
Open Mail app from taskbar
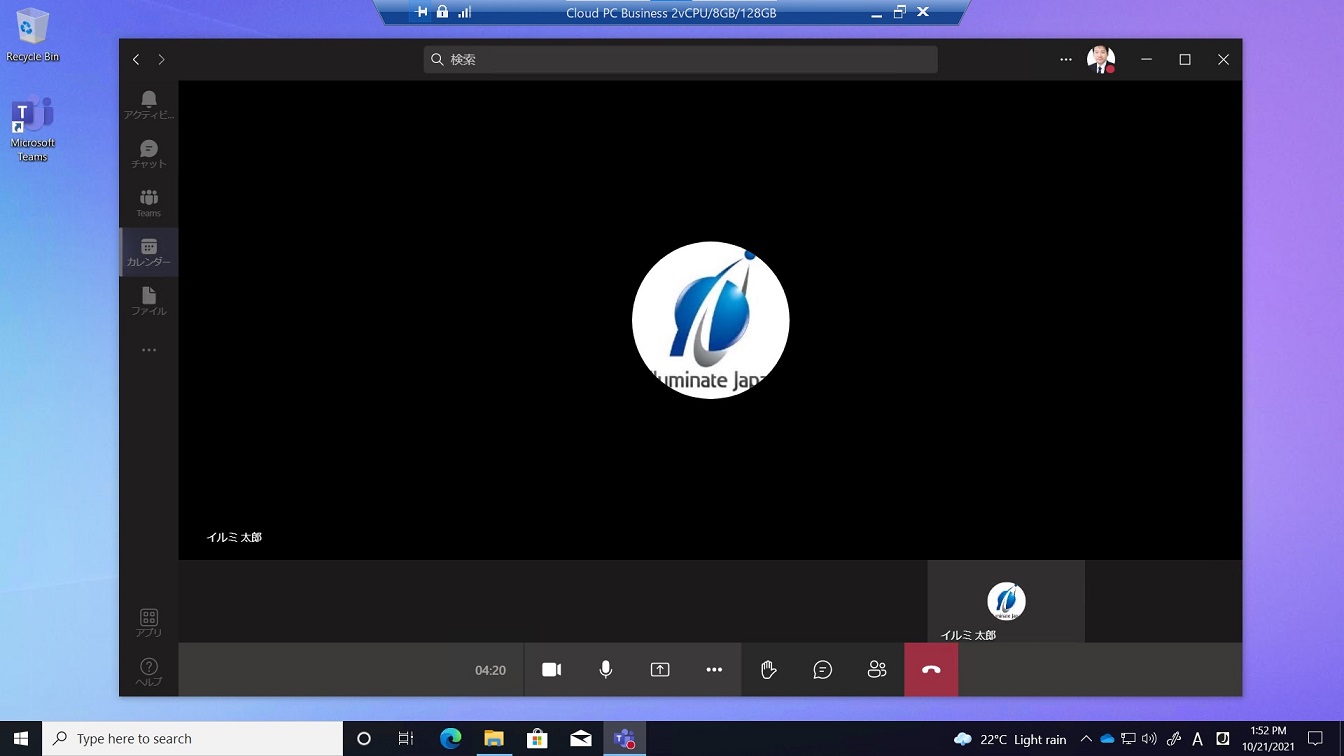point(581,739)
